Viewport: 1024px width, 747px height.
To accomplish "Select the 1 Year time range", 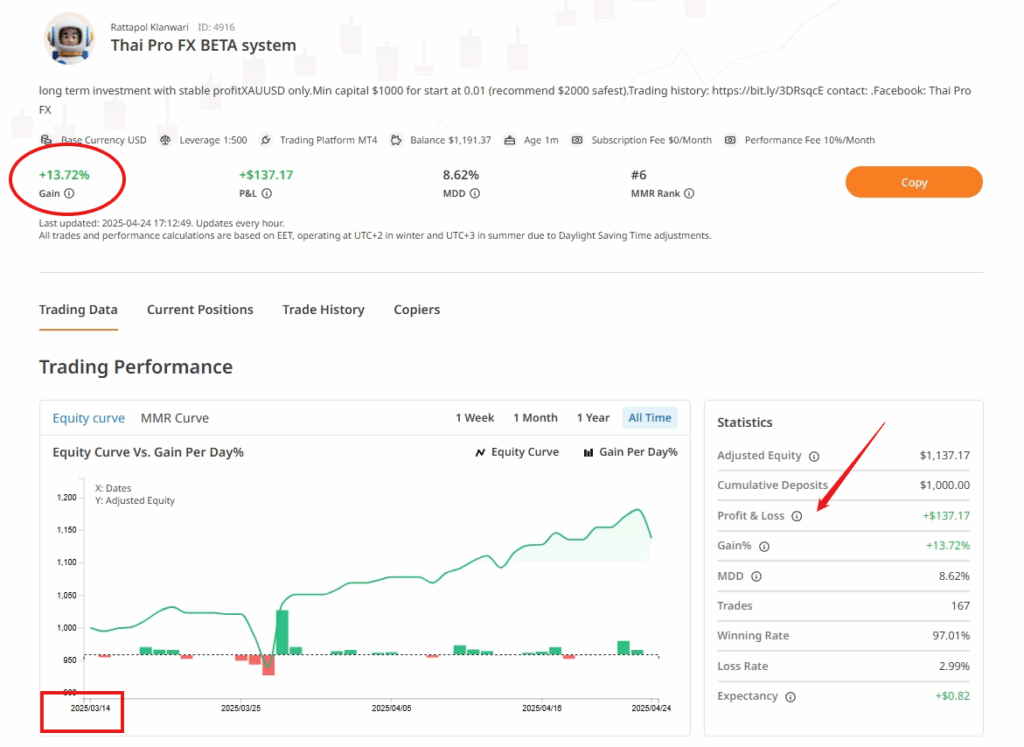I will 593,418.
